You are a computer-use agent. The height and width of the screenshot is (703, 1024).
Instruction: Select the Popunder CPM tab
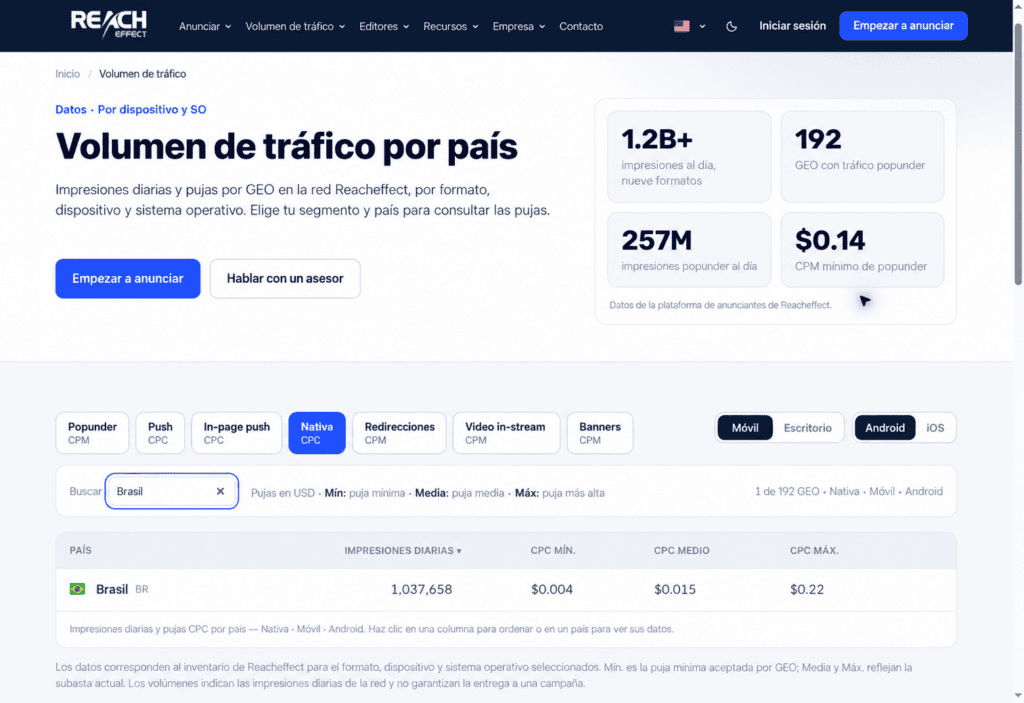coord(92,433)
